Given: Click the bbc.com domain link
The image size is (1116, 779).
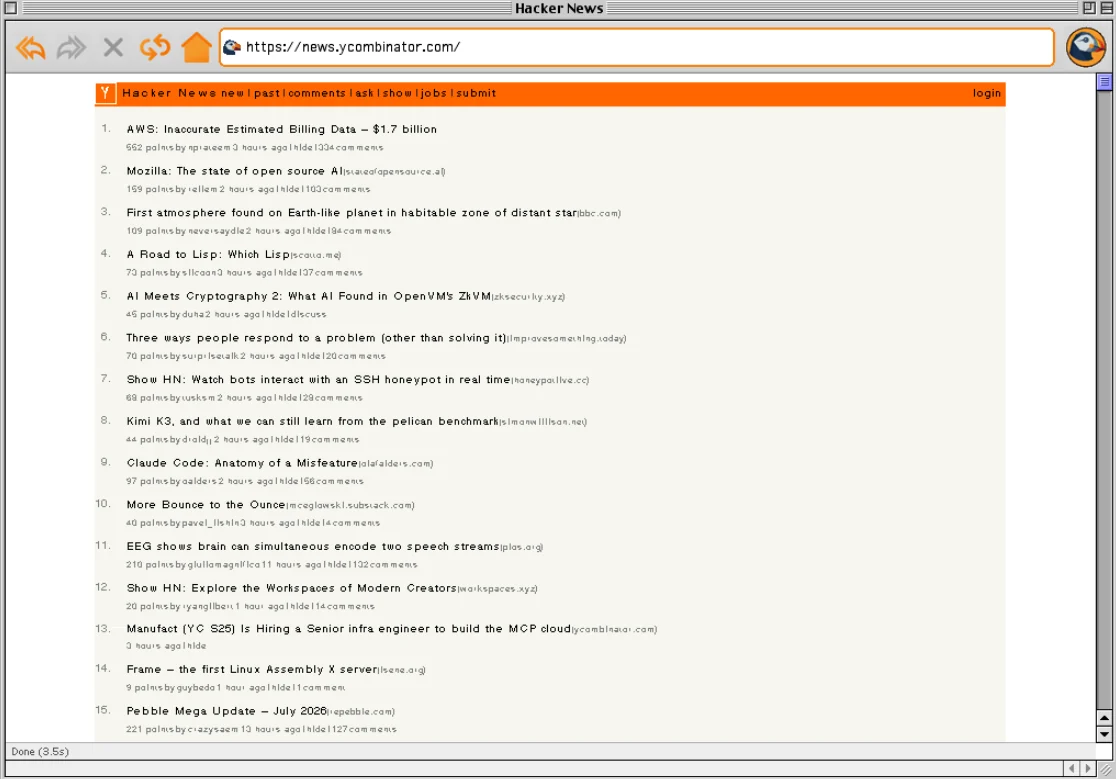Looking at the screenshot, I should point(599,213).
